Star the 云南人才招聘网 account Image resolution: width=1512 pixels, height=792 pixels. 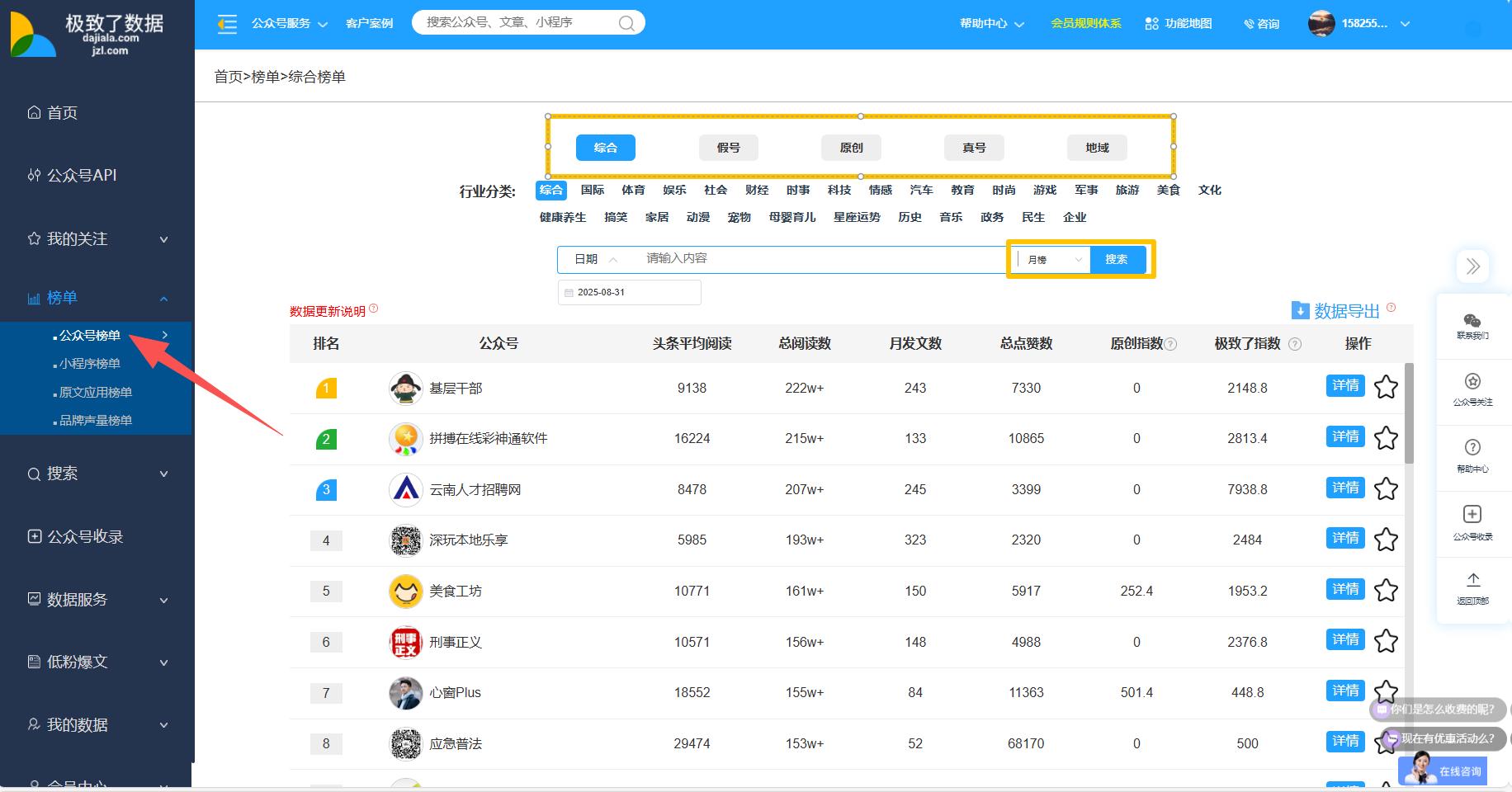(x=1386, y=488)
